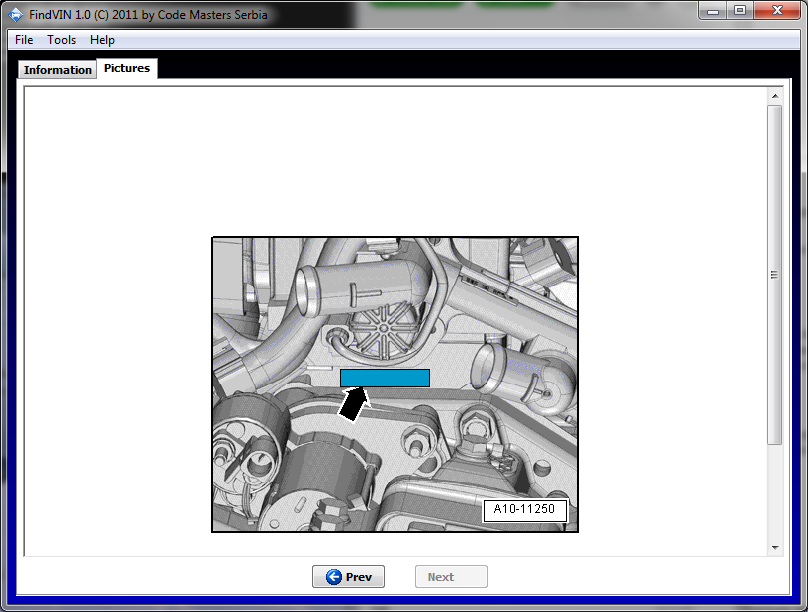Minimize the FindVIN window
This screenshot has width=808, height=612.
(713, 10)
